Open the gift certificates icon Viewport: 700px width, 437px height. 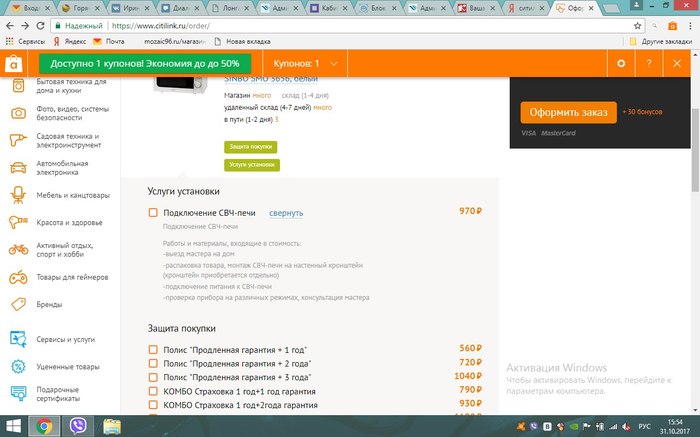[x=18, y=394]
